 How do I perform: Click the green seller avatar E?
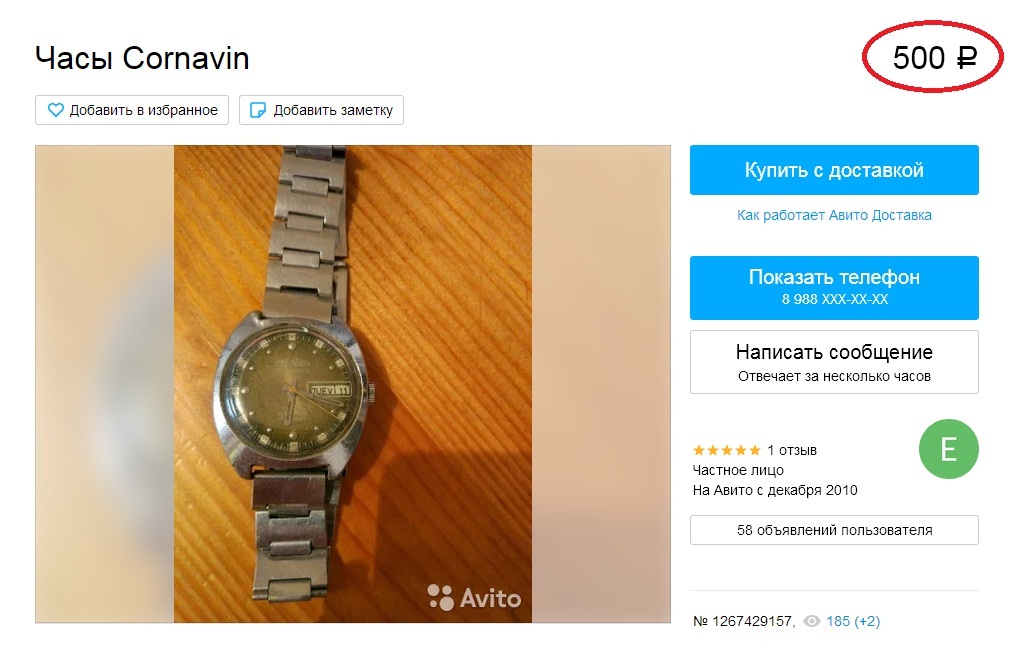tap(948, 449)
